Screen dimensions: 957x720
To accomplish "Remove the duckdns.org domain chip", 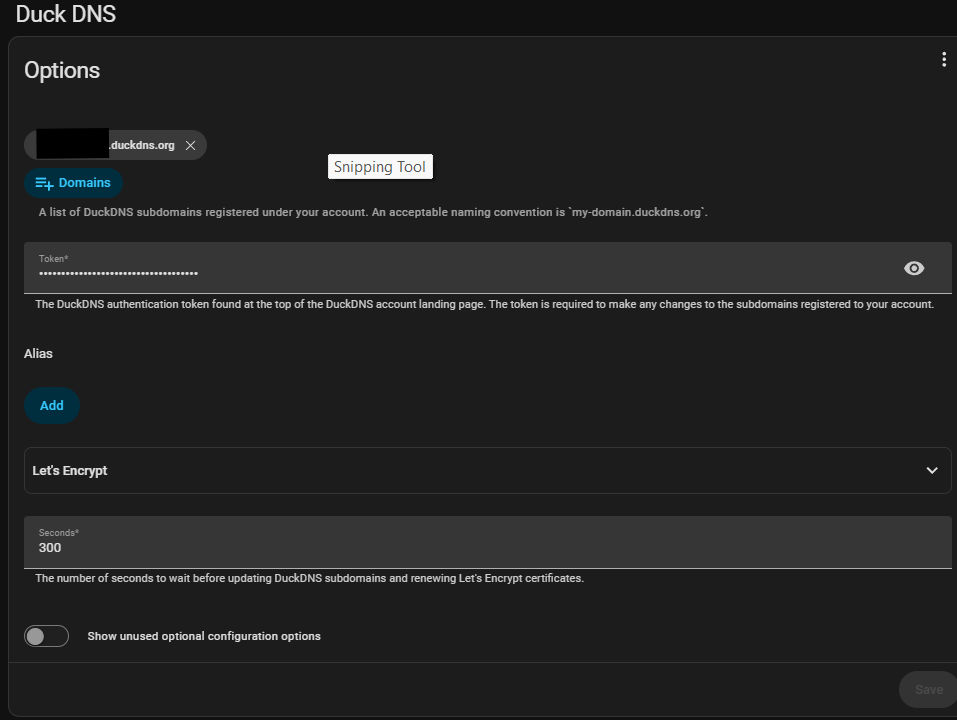I will click(x=190, y=145).
